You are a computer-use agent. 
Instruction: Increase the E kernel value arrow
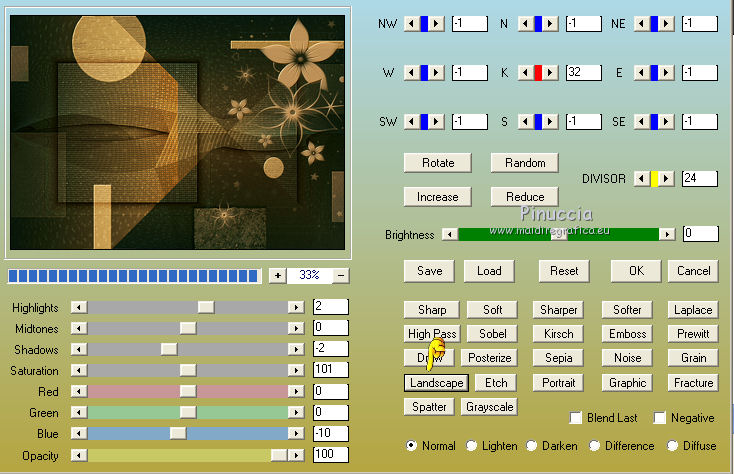(x=666, y=73)
